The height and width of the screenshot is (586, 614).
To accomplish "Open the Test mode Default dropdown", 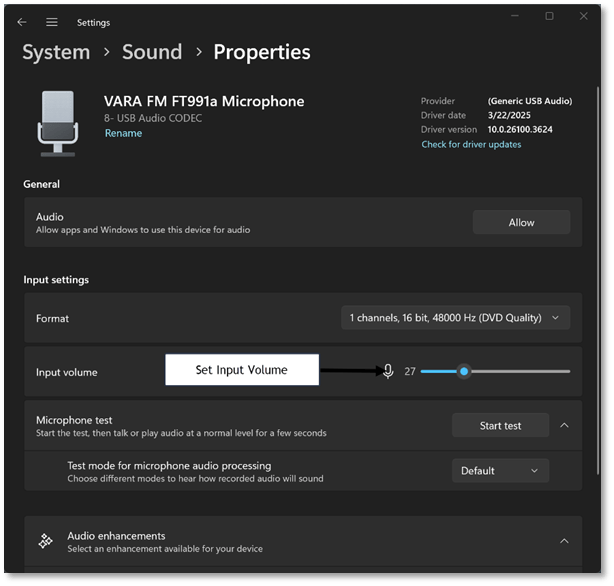I will [x=500, y=471].
